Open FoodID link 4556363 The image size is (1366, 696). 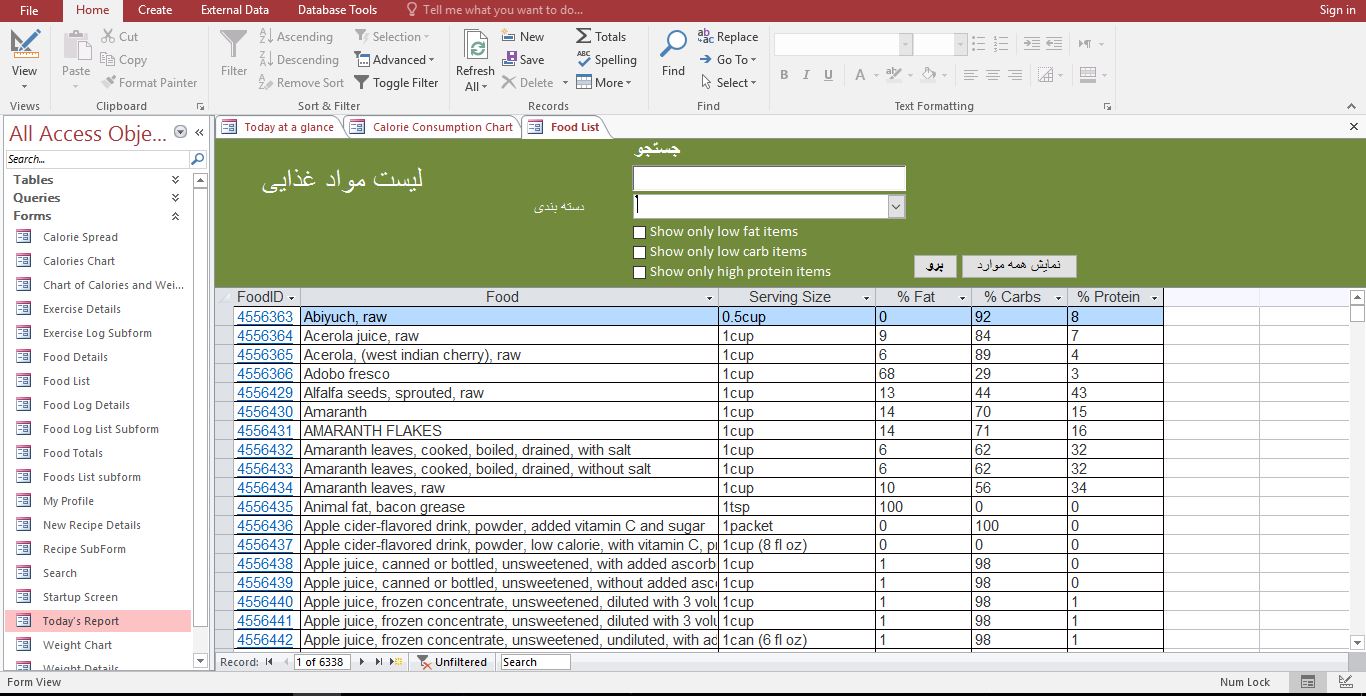pos(265,317)
